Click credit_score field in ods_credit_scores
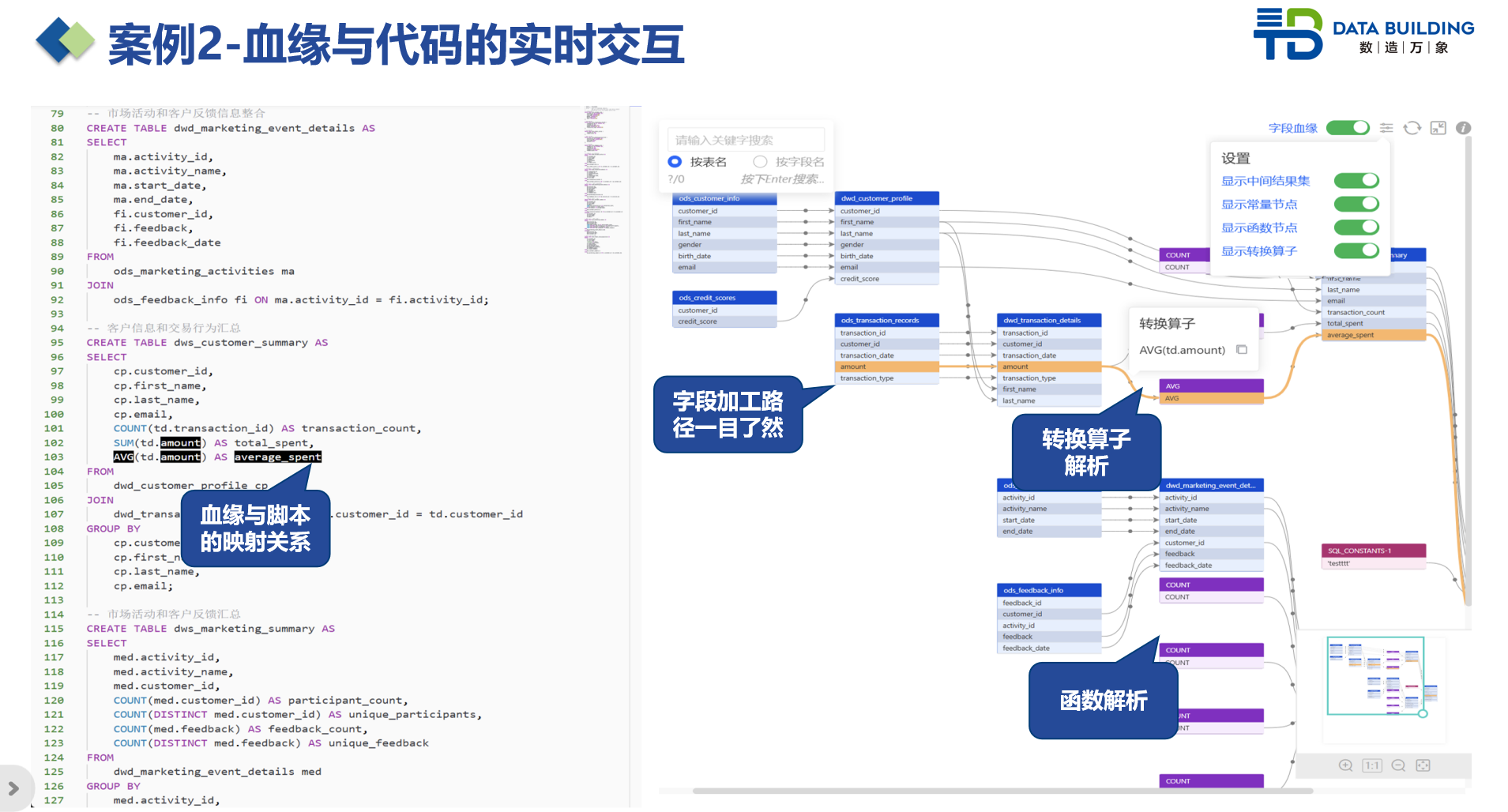 point(725,321)
